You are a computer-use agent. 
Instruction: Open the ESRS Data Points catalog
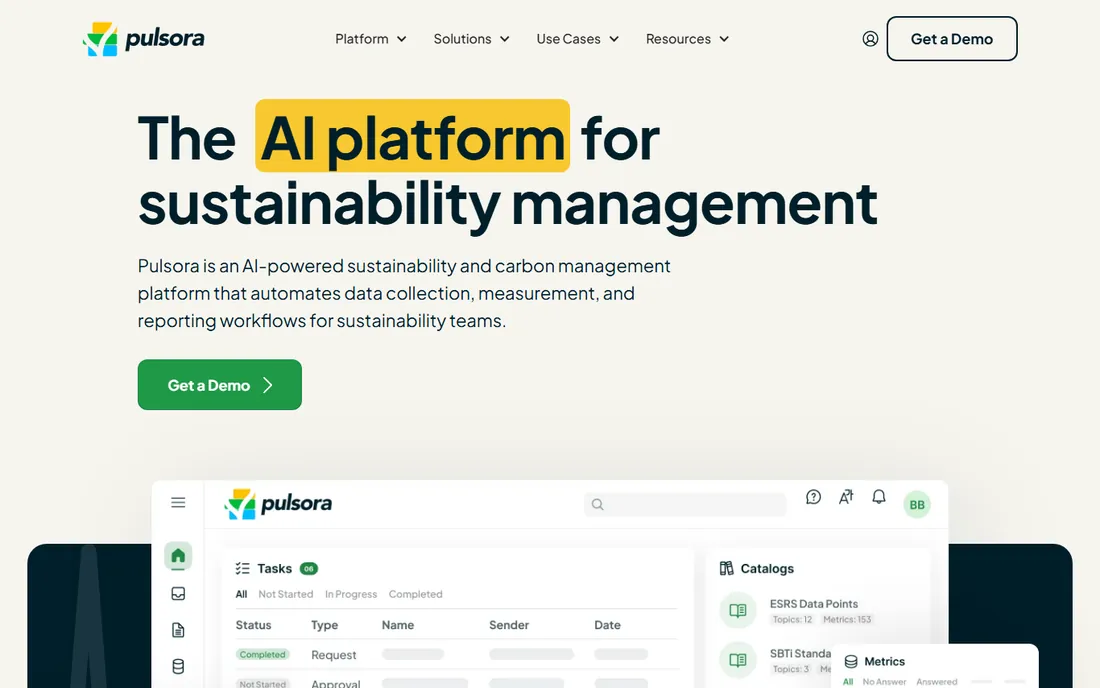(814, 604)
